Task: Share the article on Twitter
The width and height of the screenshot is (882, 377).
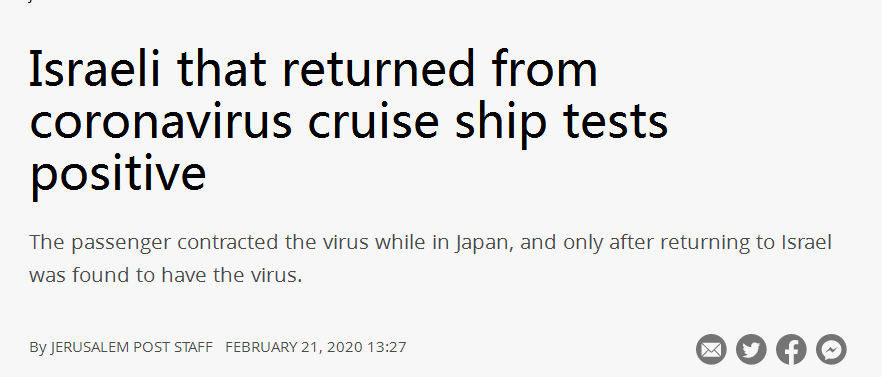Action: (751, 349)
